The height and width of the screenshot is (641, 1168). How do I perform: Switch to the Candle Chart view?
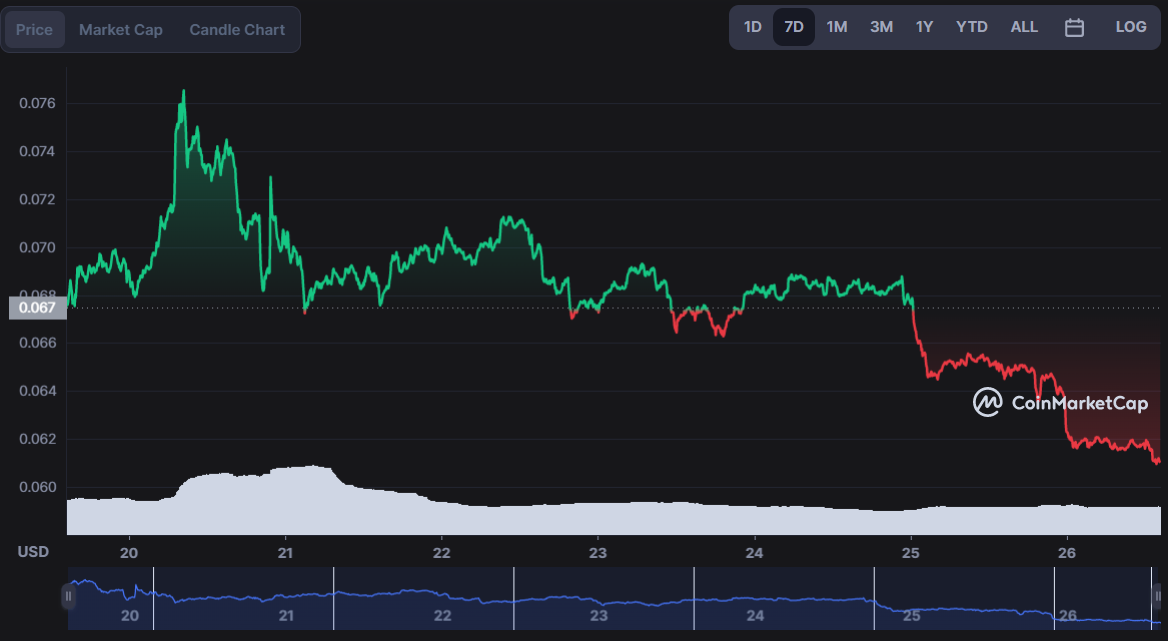237,30
